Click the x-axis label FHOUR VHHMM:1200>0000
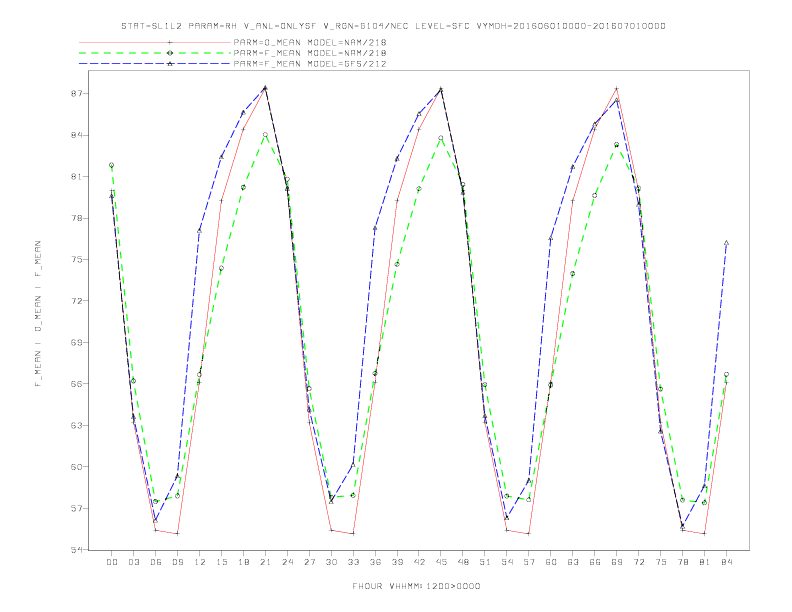This screenshot has width=792, height=612. click(416, 586)
